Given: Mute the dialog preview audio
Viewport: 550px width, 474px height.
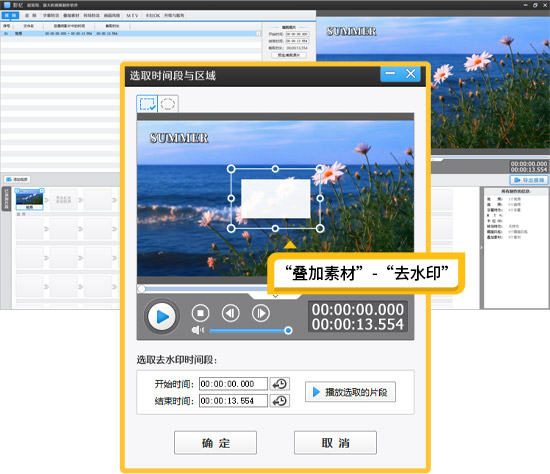Looking at the screenshot, I should 198,330.
